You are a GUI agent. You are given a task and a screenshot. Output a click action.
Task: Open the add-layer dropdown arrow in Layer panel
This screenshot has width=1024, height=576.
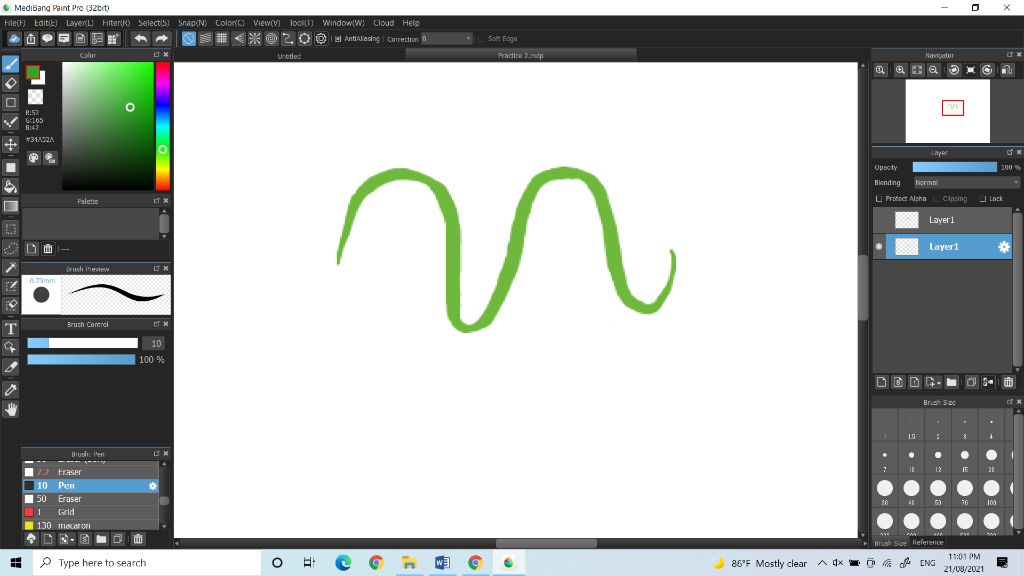point(938,383)
